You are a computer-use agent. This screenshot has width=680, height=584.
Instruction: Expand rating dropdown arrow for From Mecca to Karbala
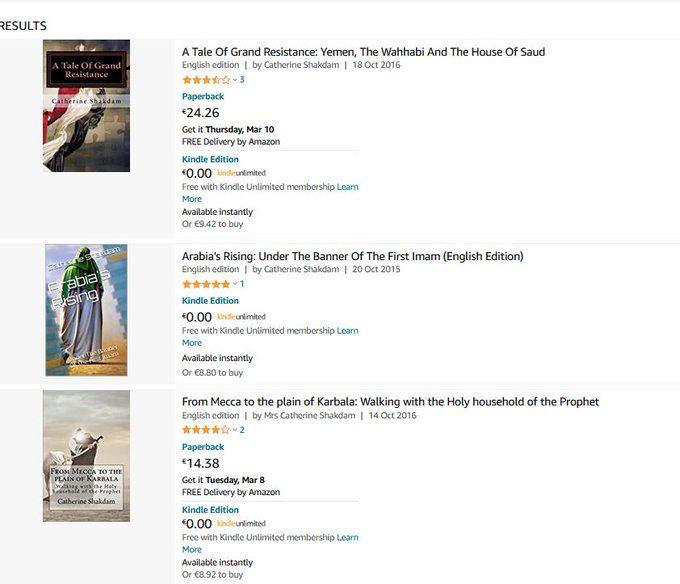tap(234, 430)
